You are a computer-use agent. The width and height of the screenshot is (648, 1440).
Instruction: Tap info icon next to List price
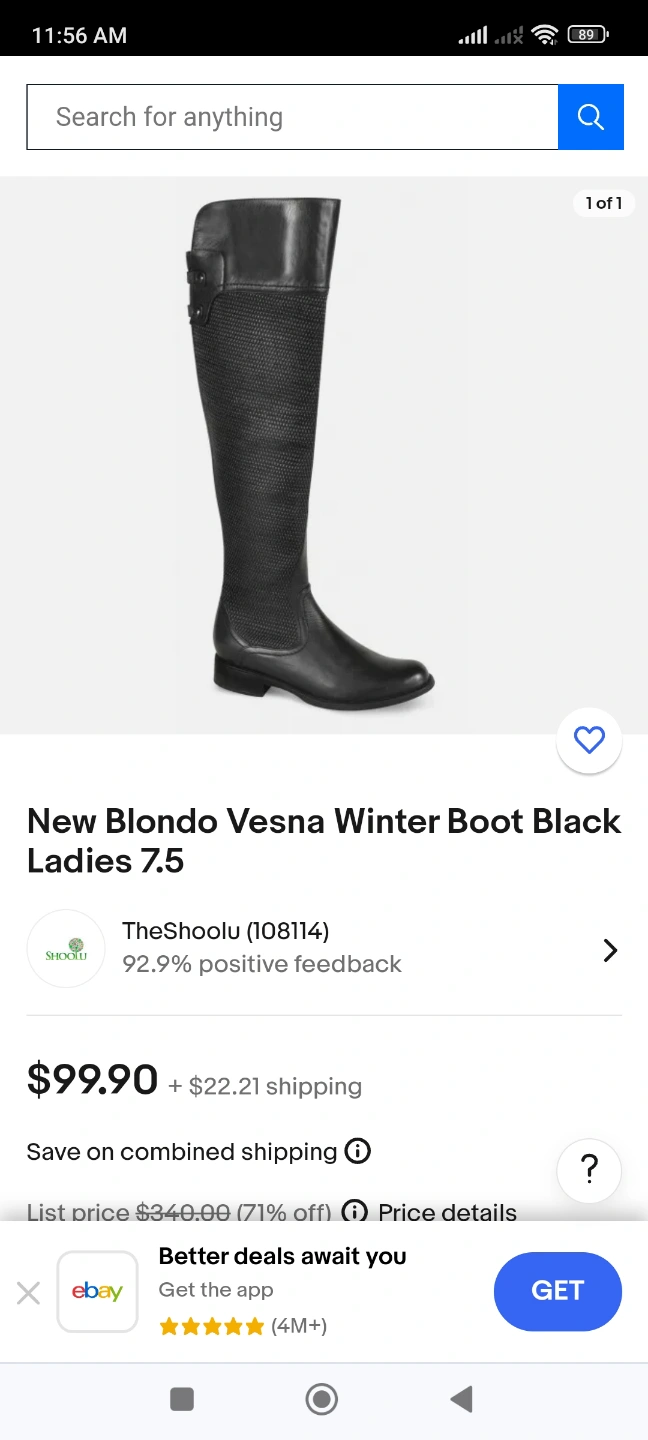pos(354,1212)
